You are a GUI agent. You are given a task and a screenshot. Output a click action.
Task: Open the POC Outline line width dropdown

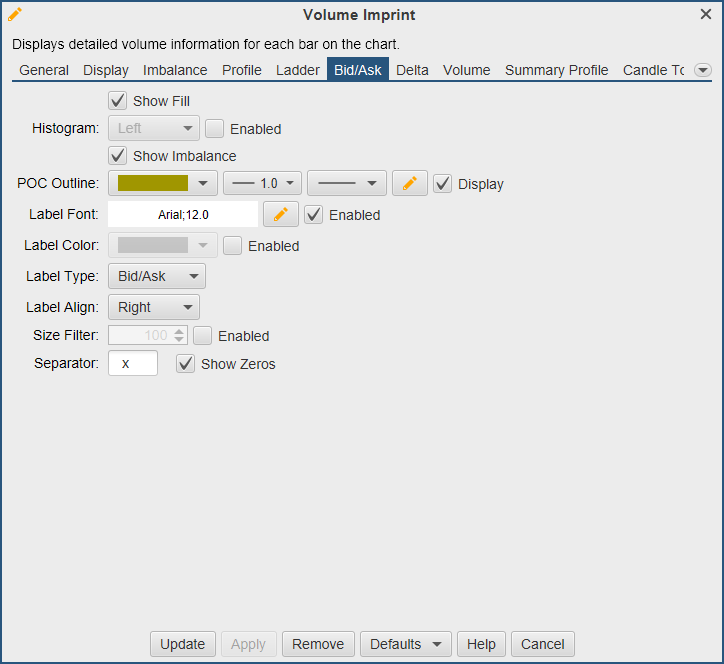point(261,184)
